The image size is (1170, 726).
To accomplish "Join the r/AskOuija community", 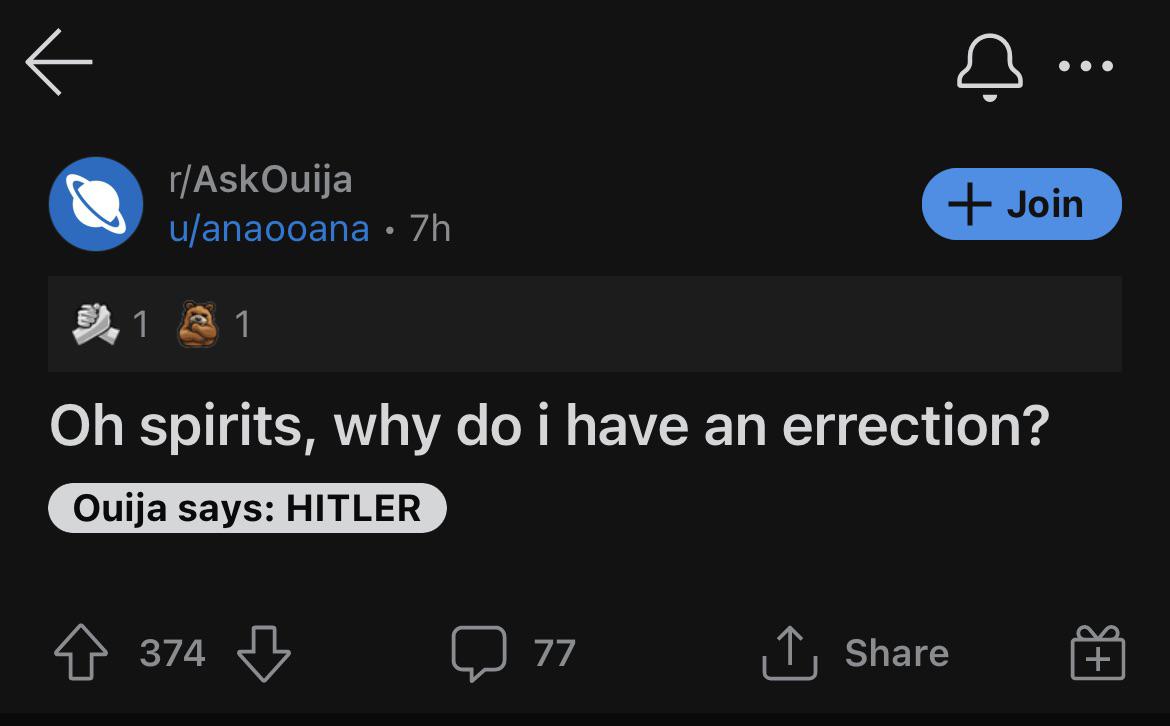I will (1021, 204).
